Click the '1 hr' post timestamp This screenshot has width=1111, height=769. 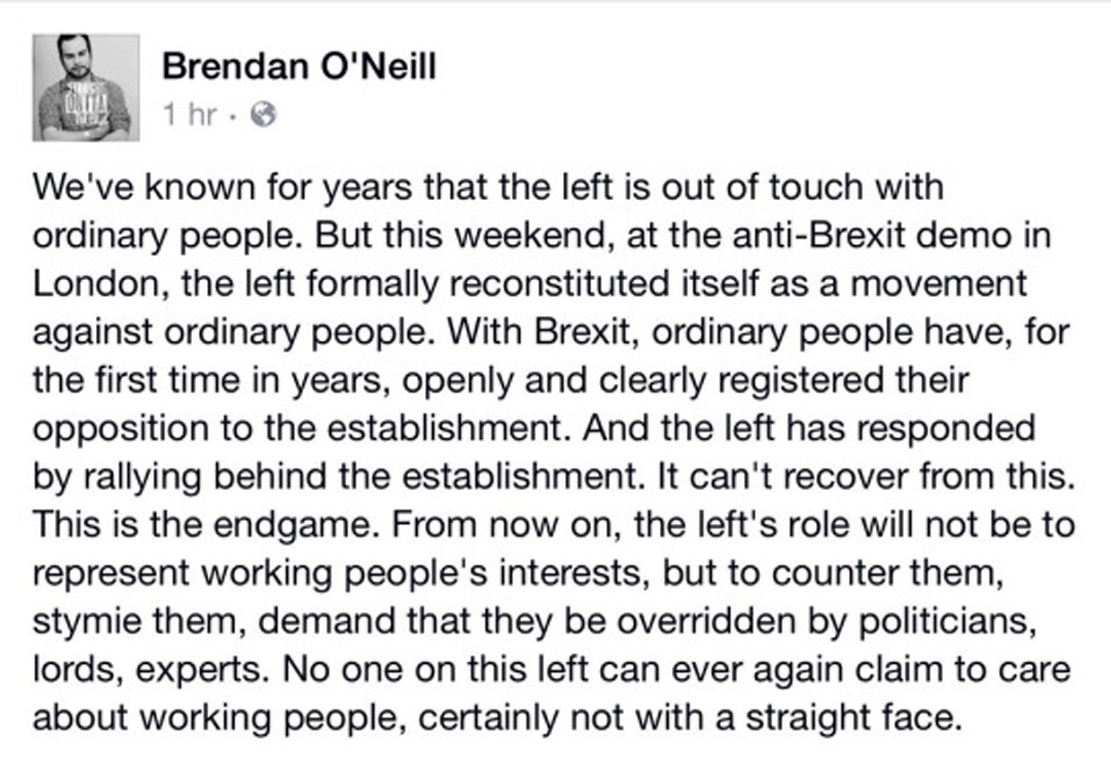coord(189,116)
